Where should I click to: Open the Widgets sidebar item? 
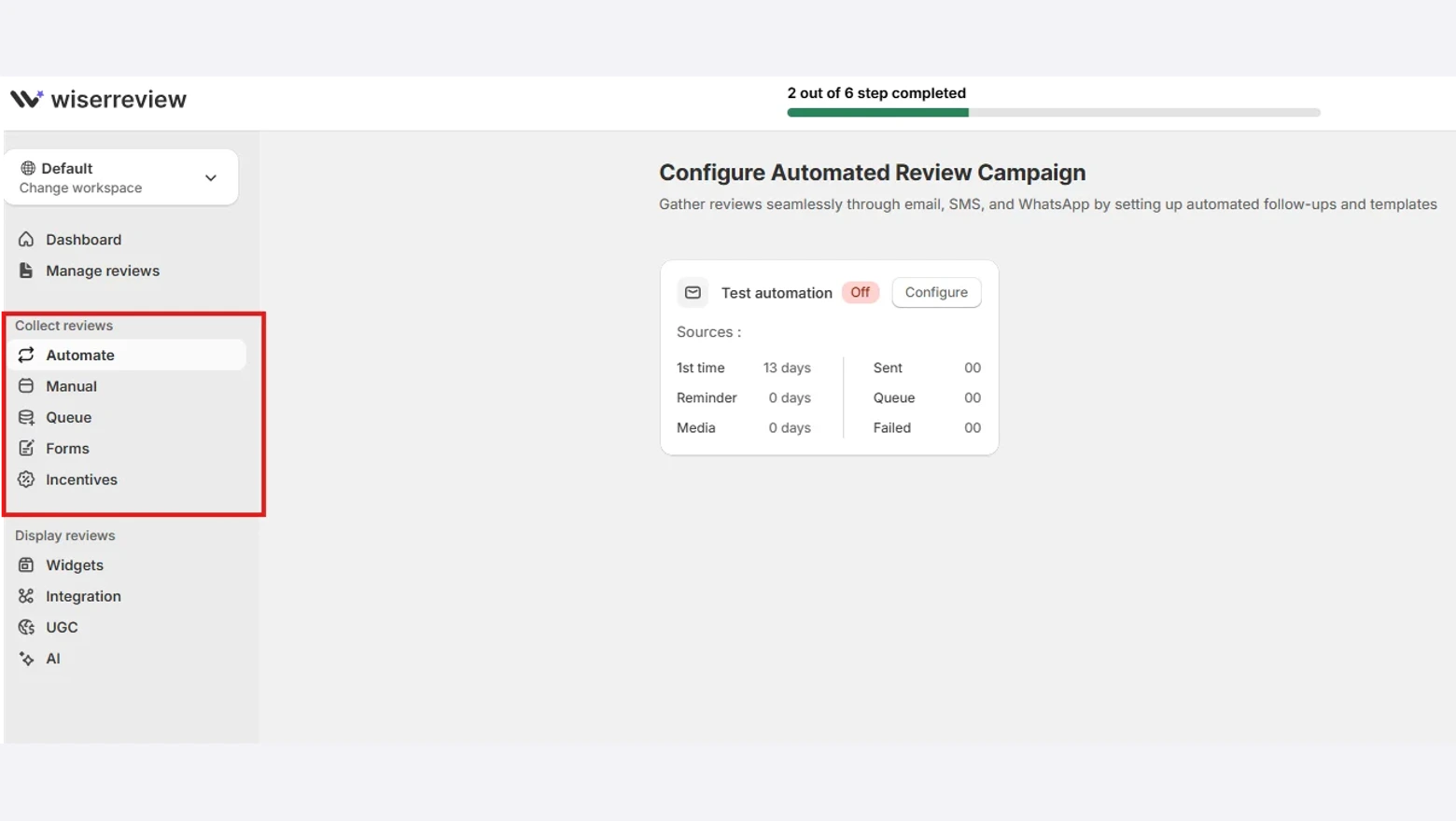pos(75,565)
